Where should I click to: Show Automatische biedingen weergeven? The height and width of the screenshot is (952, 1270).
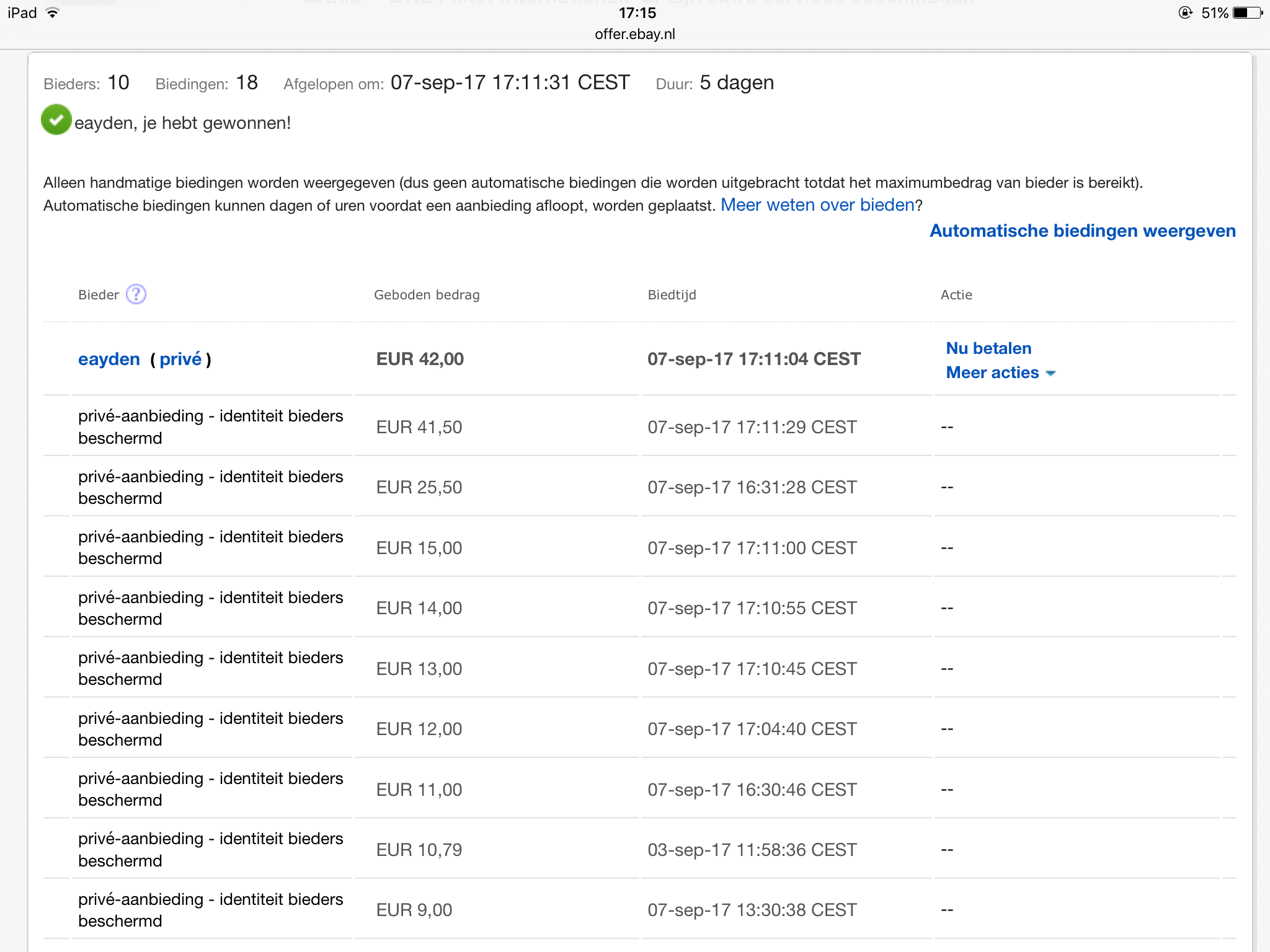1082,231
